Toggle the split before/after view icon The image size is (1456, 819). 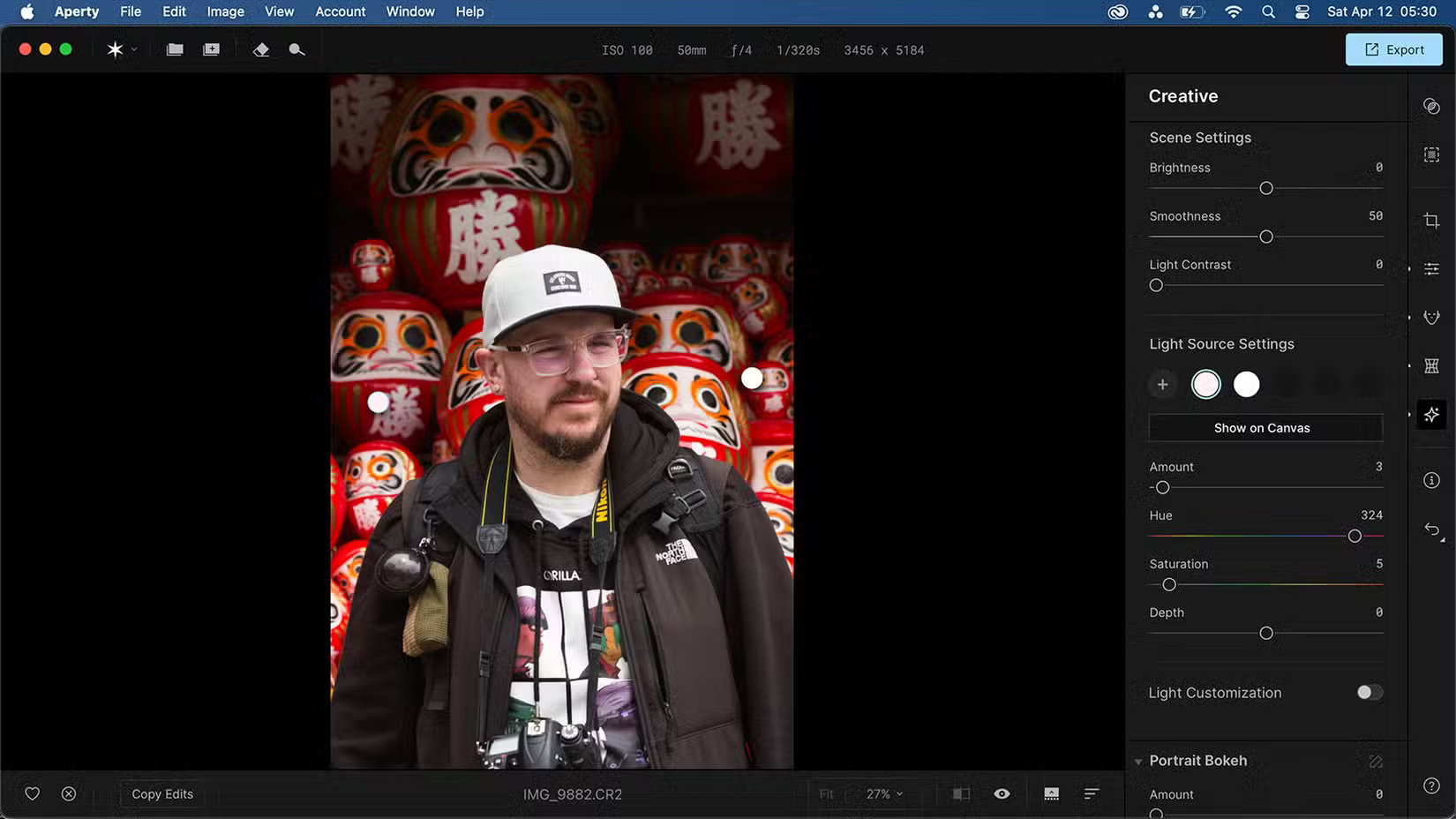pos(961,793)
